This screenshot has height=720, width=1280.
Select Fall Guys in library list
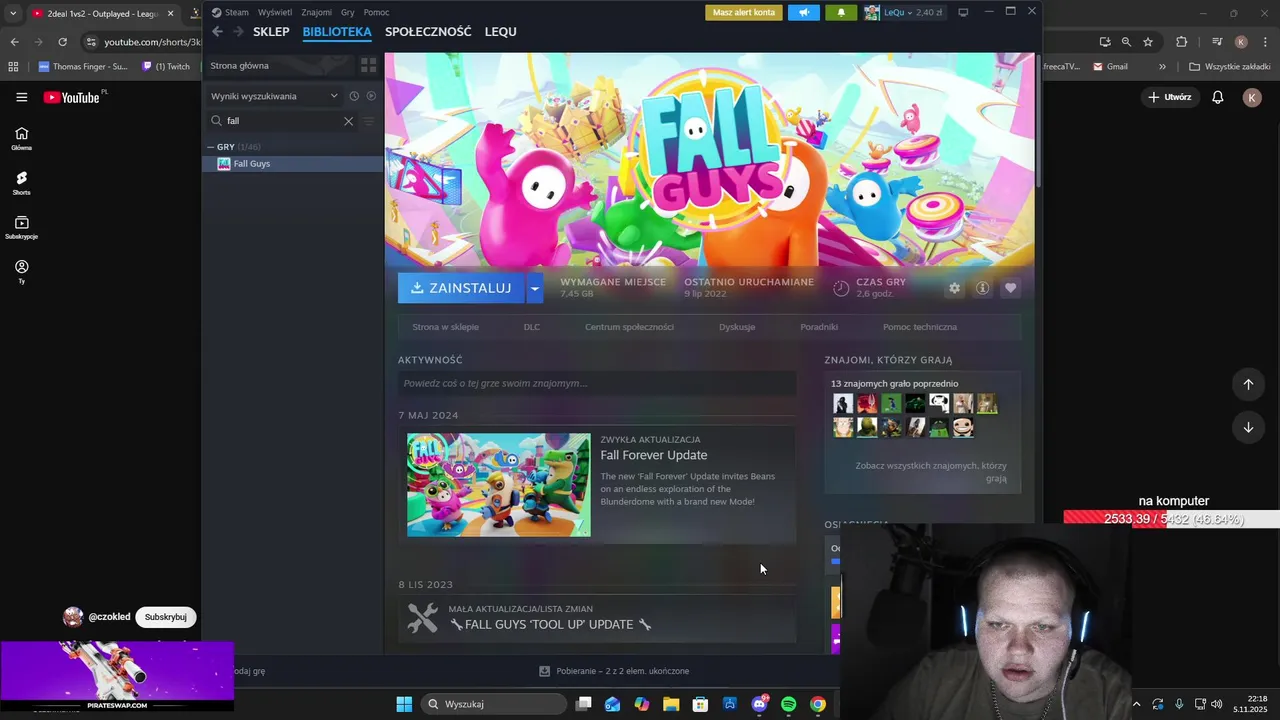pos(293,164)
